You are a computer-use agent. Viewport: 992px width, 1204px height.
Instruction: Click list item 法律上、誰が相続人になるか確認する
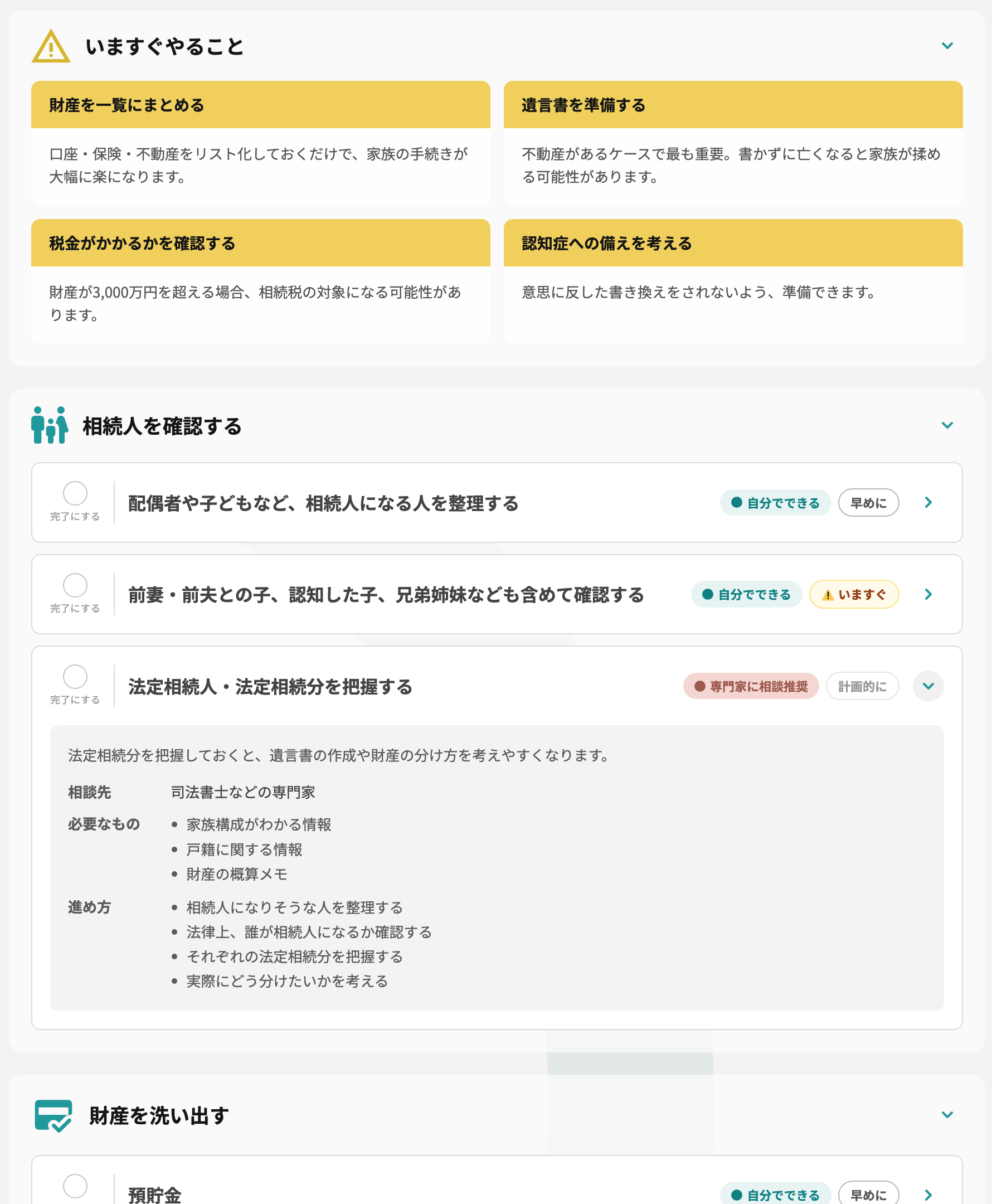point(309,932)
